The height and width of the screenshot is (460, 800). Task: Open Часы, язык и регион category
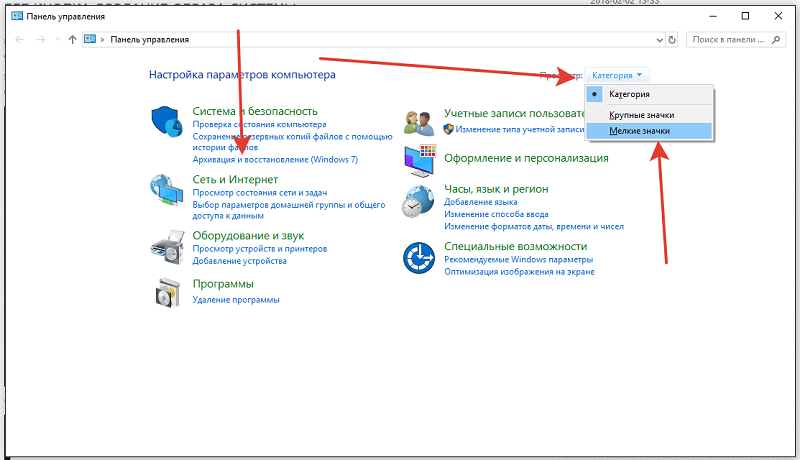pos(496,189)
